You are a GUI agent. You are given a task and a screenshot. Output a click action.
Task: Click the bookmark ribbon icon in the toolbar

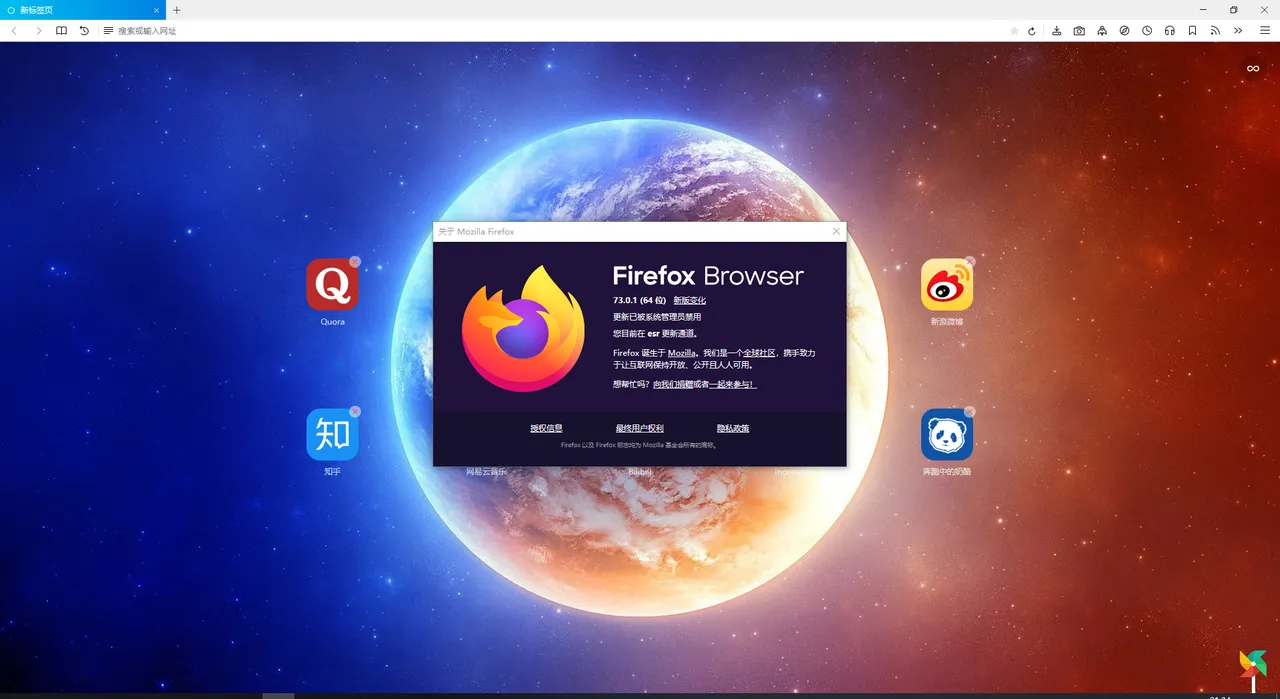[x=1193, y=31]
